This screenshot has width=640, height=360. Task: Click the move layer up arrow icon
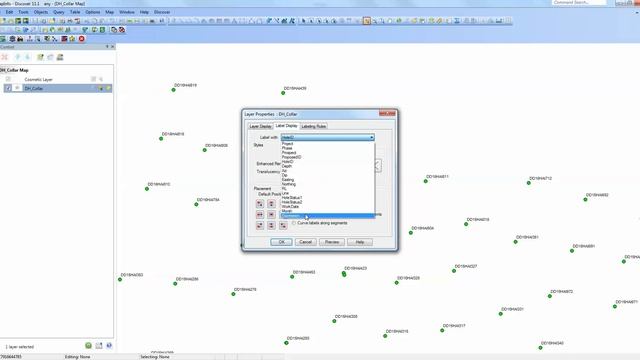tap(18, 57)
